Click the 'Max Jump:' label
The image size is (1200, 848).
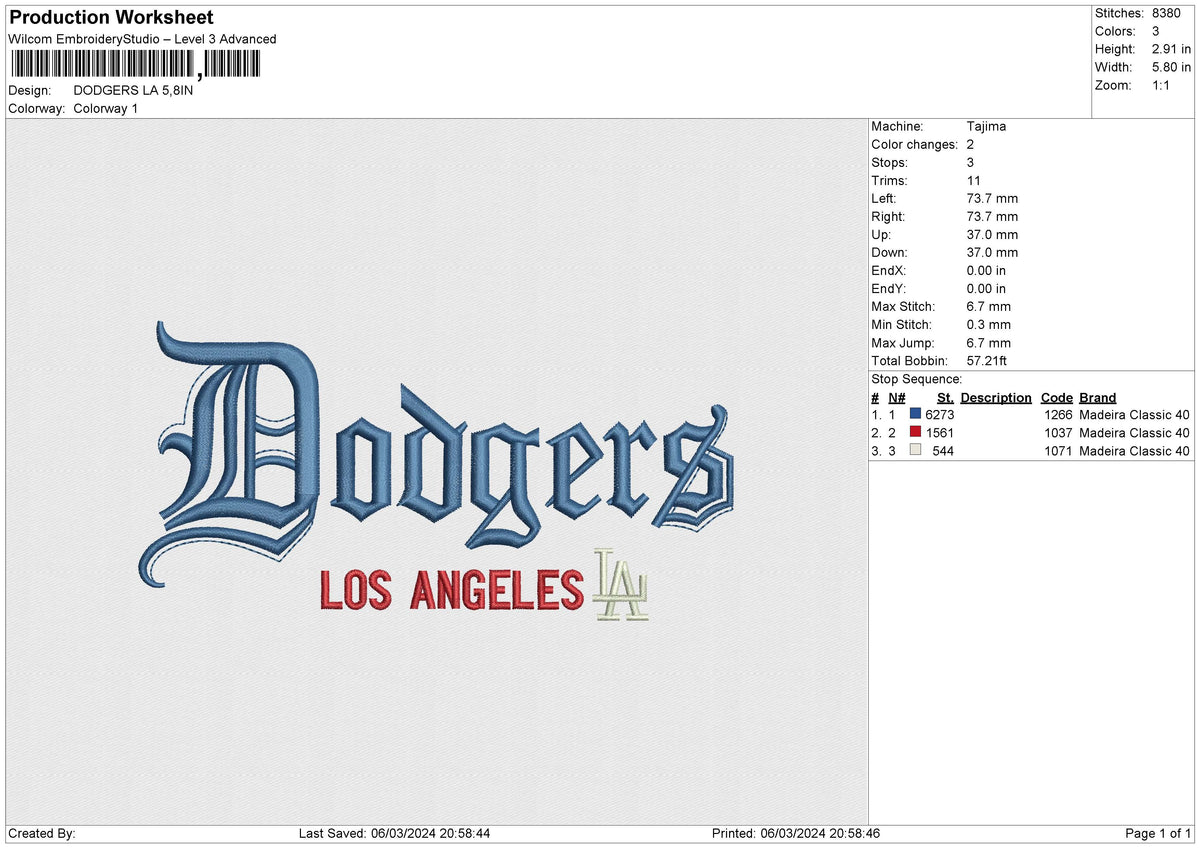[x=901, y=342]
